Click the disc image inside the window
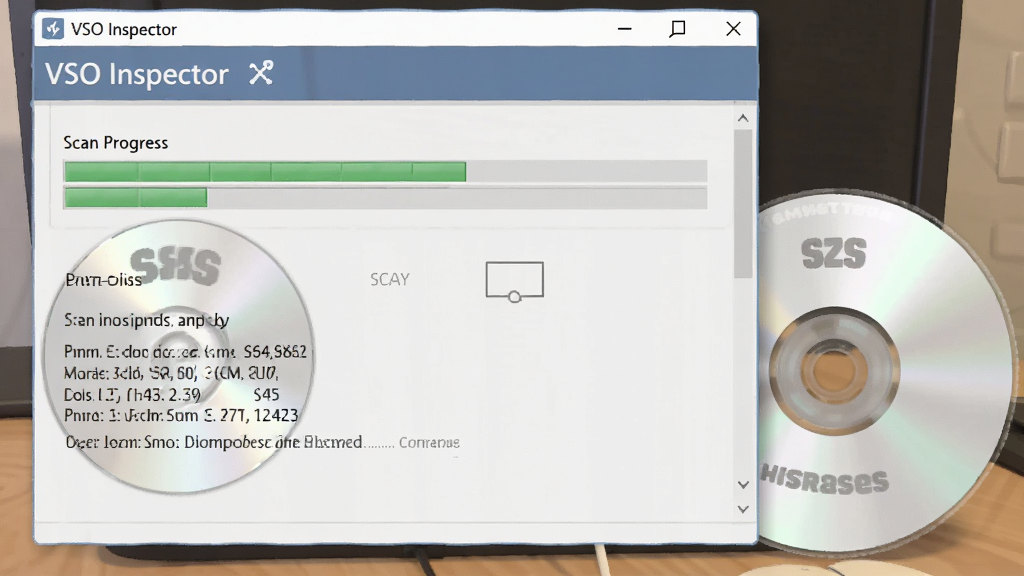 click(x=178, y=356)
